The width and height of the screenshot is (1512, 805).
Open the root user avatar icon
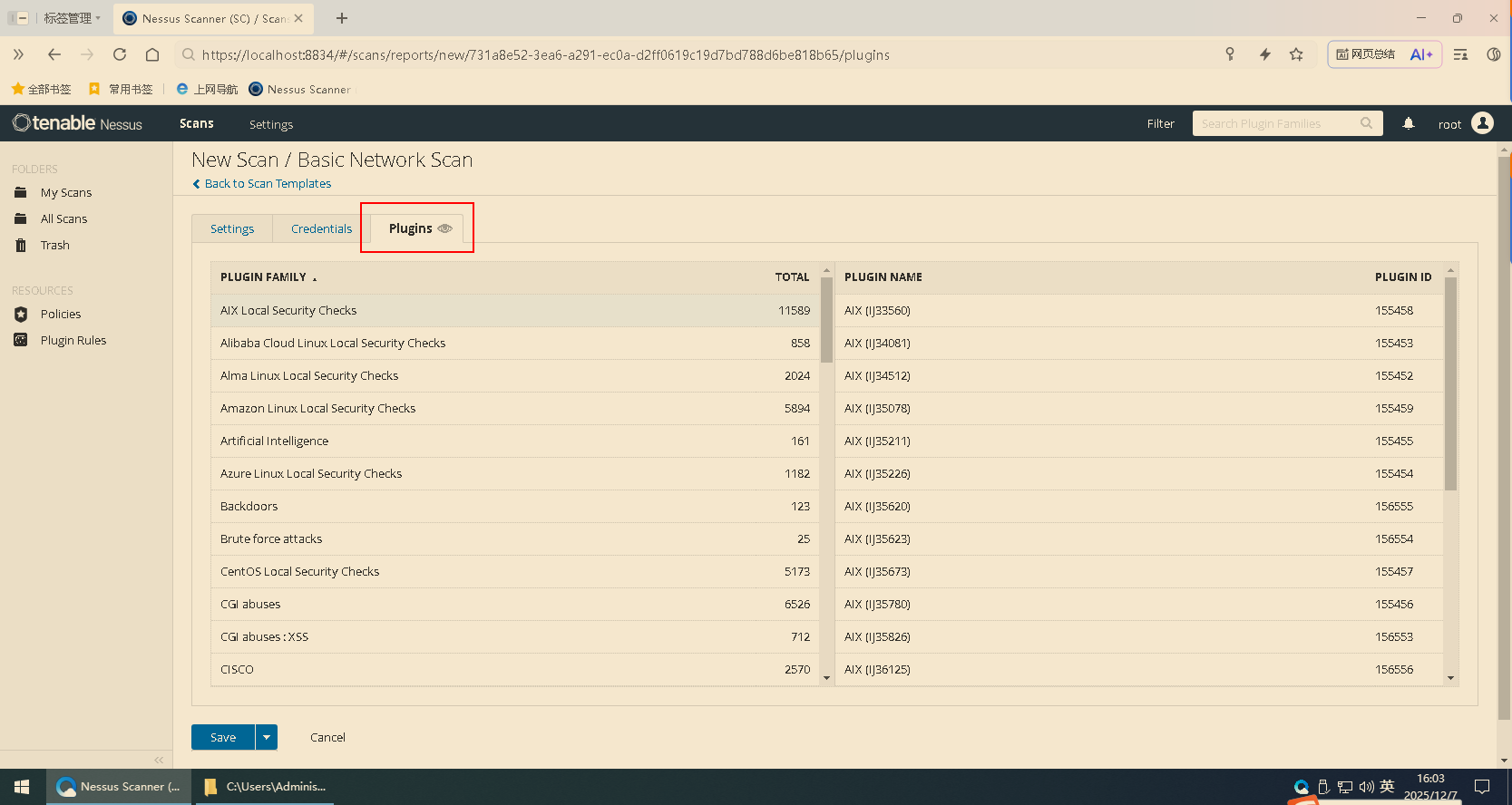[1482, 124]
